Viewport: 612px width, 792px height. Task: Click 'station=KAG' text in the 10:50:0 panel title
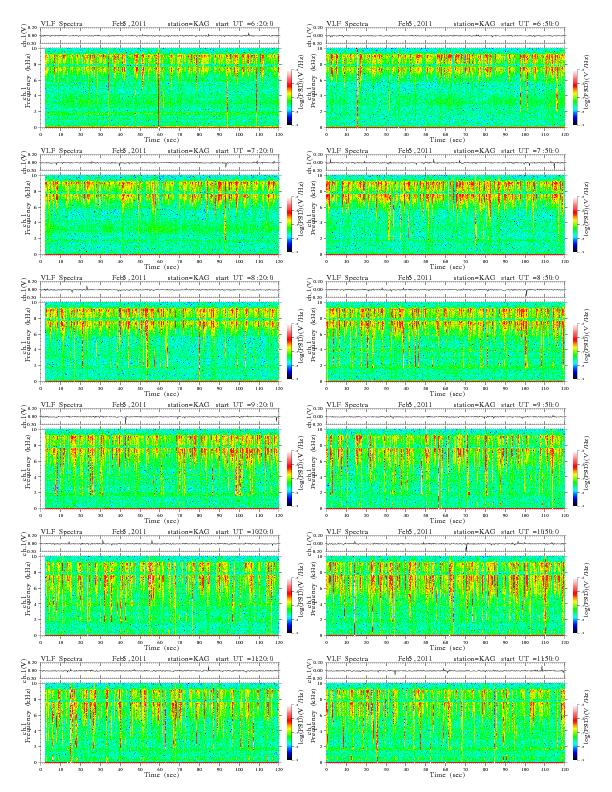click(x=474, y=532)
